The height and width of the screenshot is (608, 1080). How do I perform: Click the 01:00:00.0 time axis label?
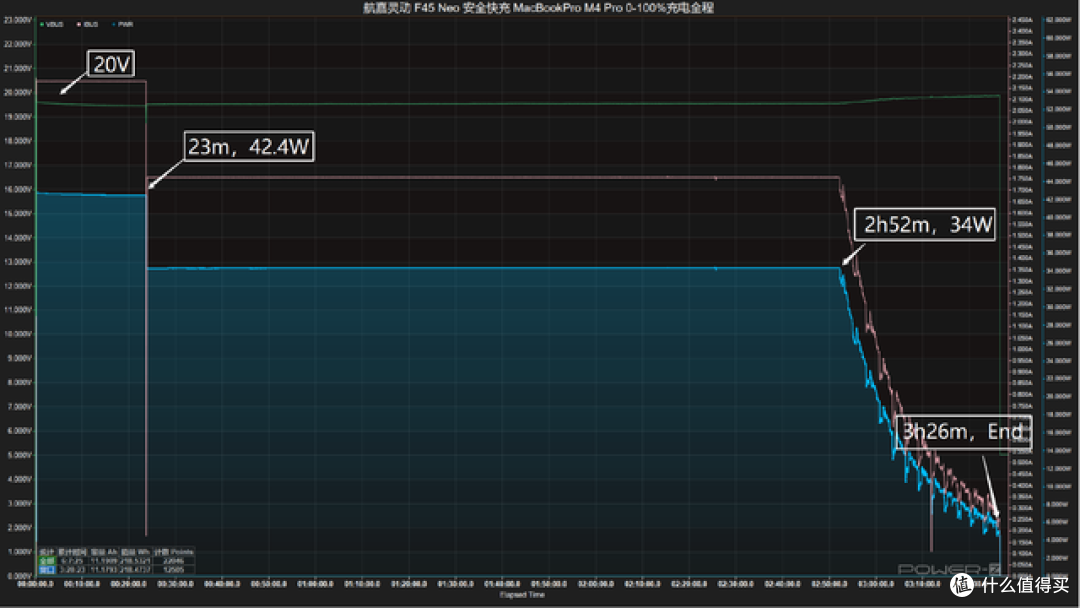point(315,584)
